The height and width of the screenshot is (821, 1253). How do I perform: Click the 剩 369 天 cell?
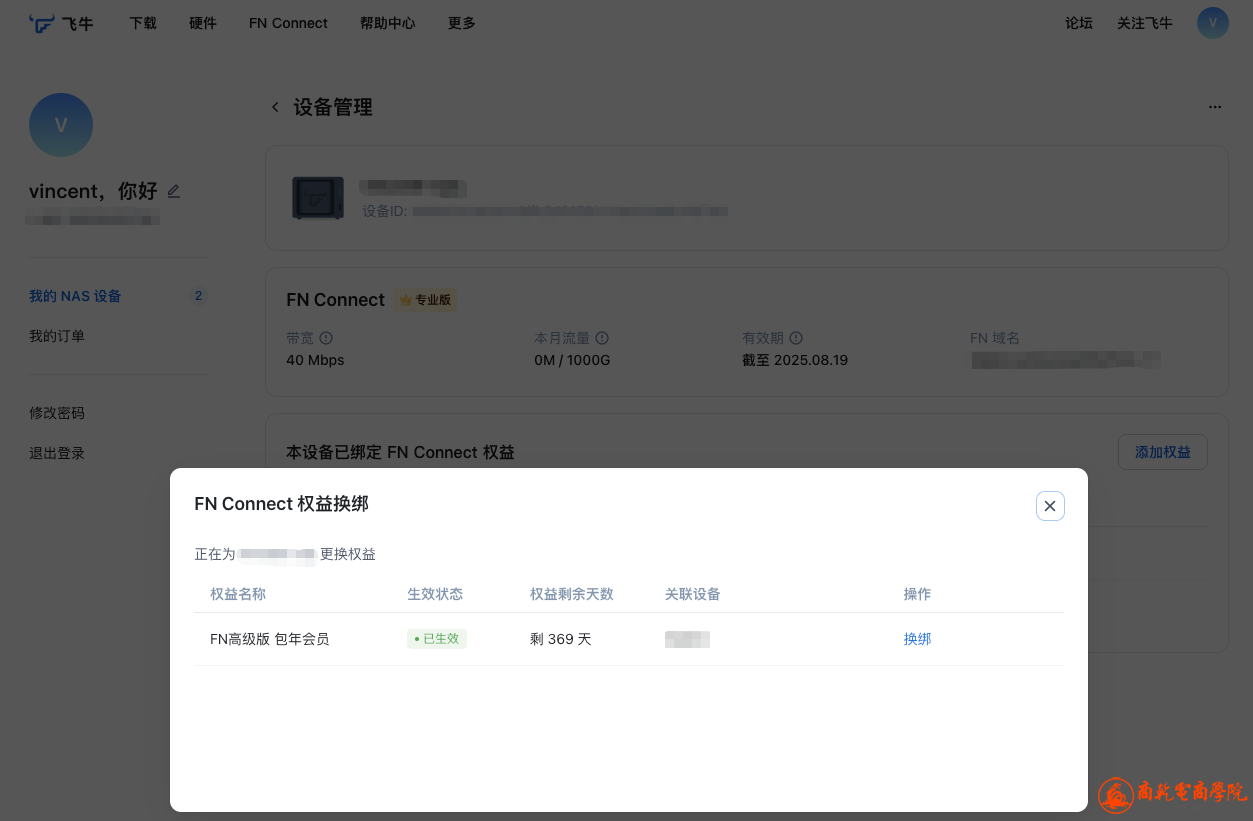click(561, 639)
